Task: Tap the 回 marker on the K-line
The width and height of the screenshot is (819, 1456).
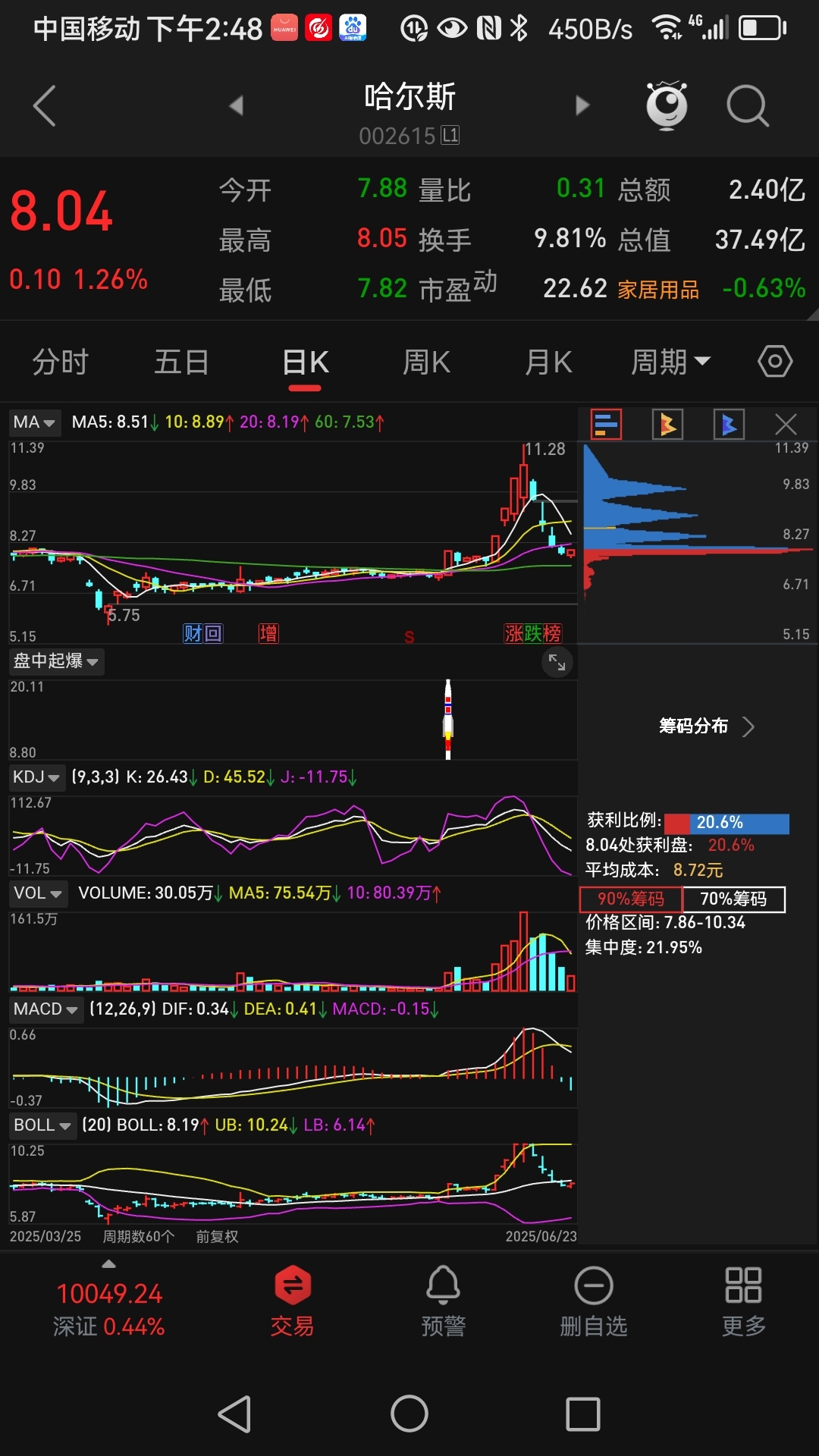Action: 213,633
